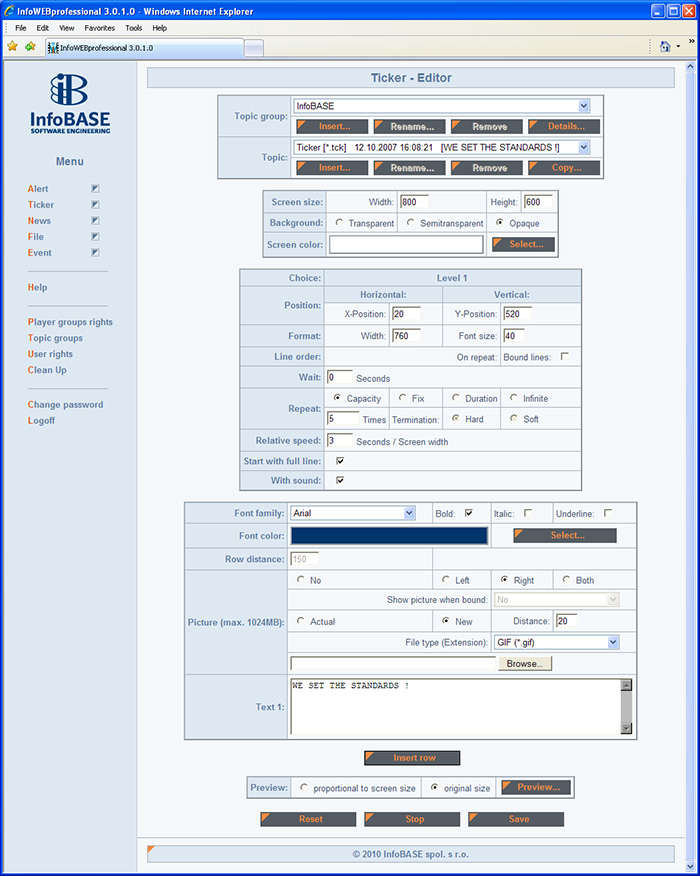The height and width of the screenshot is (876, 700).
Task: Toggle Bold checkbox
Action: 469,513
